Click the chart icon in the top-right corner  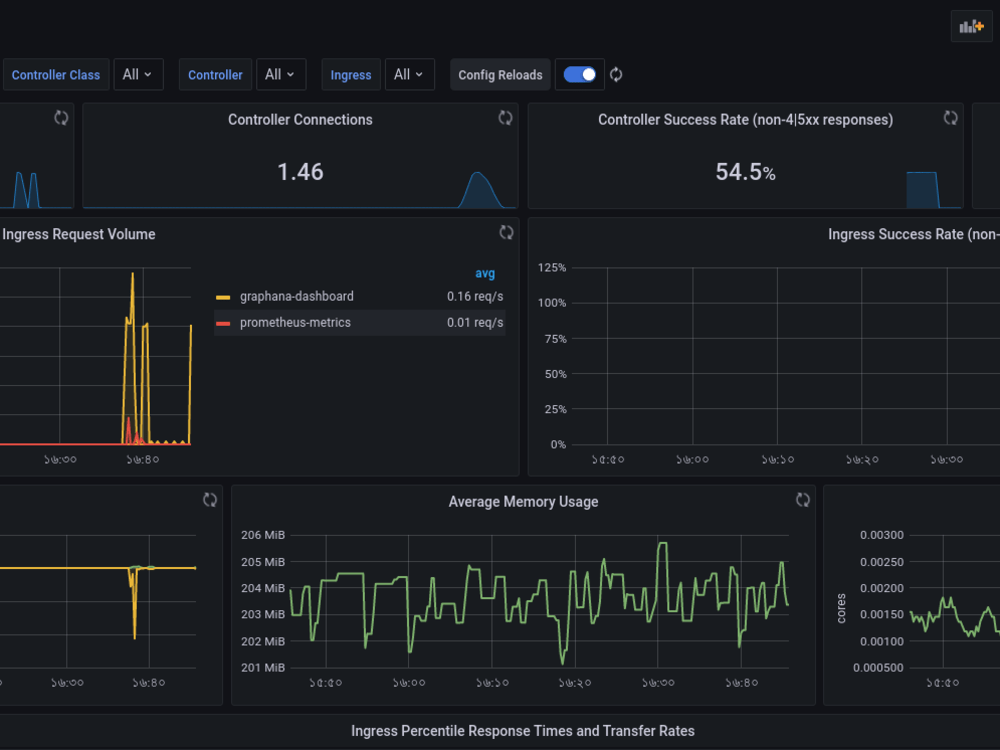(971, 26)
